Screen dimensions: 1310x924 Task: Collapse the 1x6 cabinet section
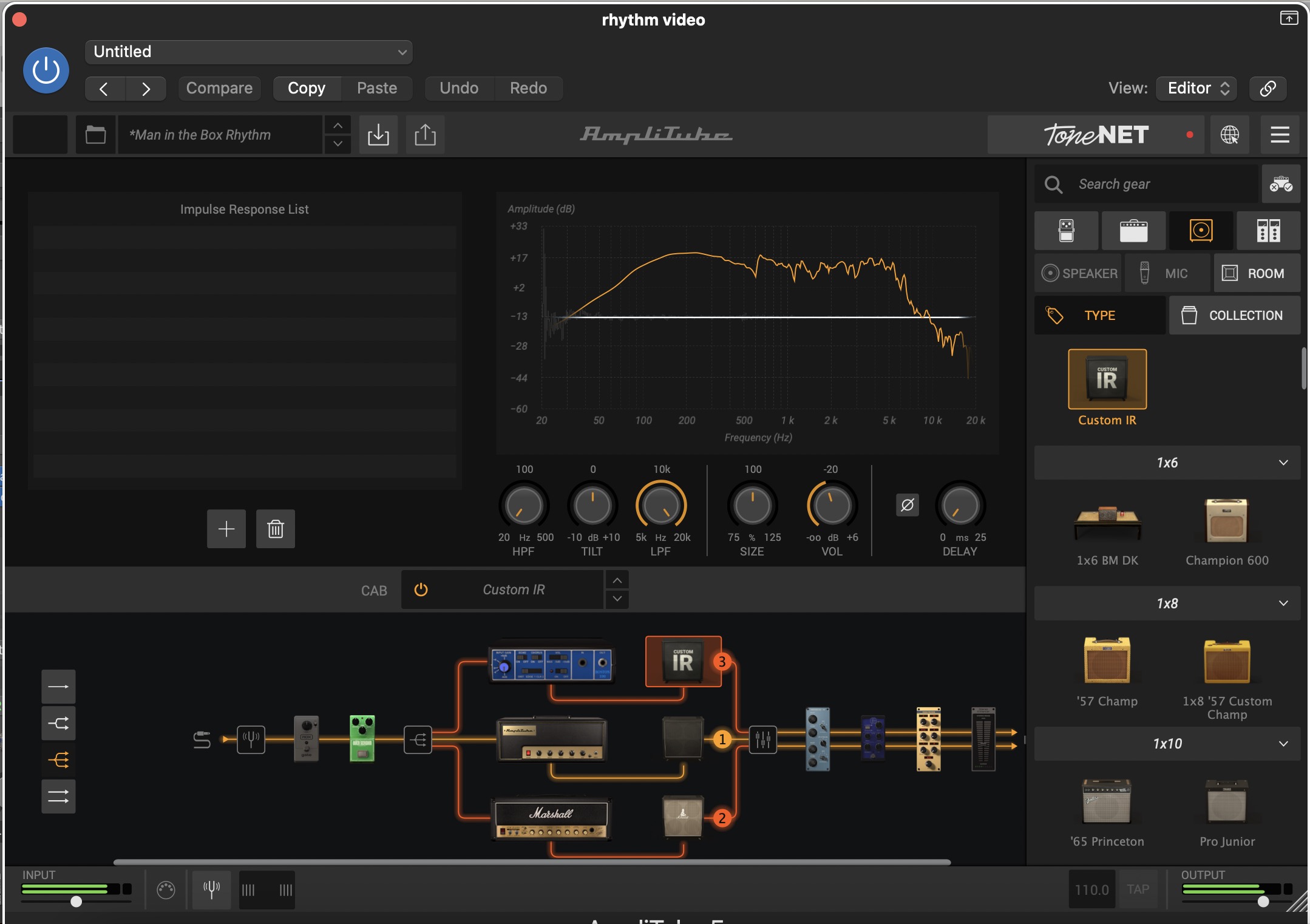(x=1167, y=463)
